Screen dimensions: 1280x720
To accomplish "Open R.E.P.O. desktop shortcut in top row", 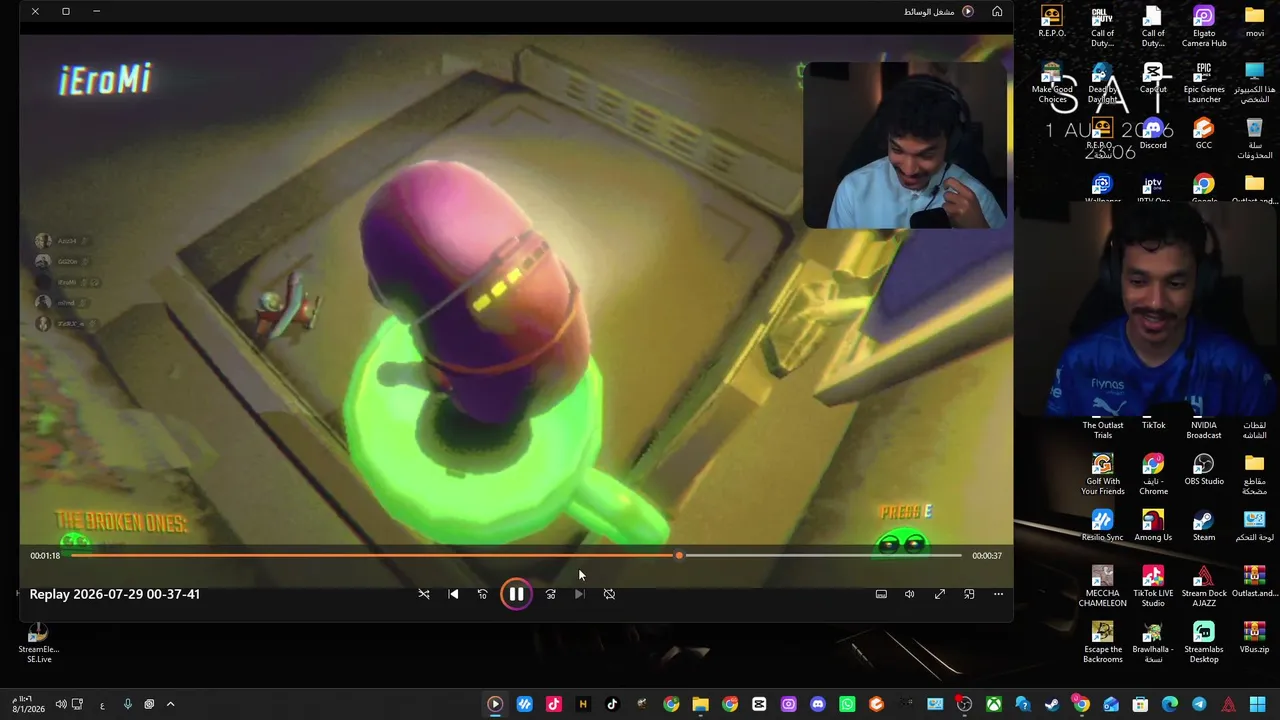I will click(x=1052, y=22).
